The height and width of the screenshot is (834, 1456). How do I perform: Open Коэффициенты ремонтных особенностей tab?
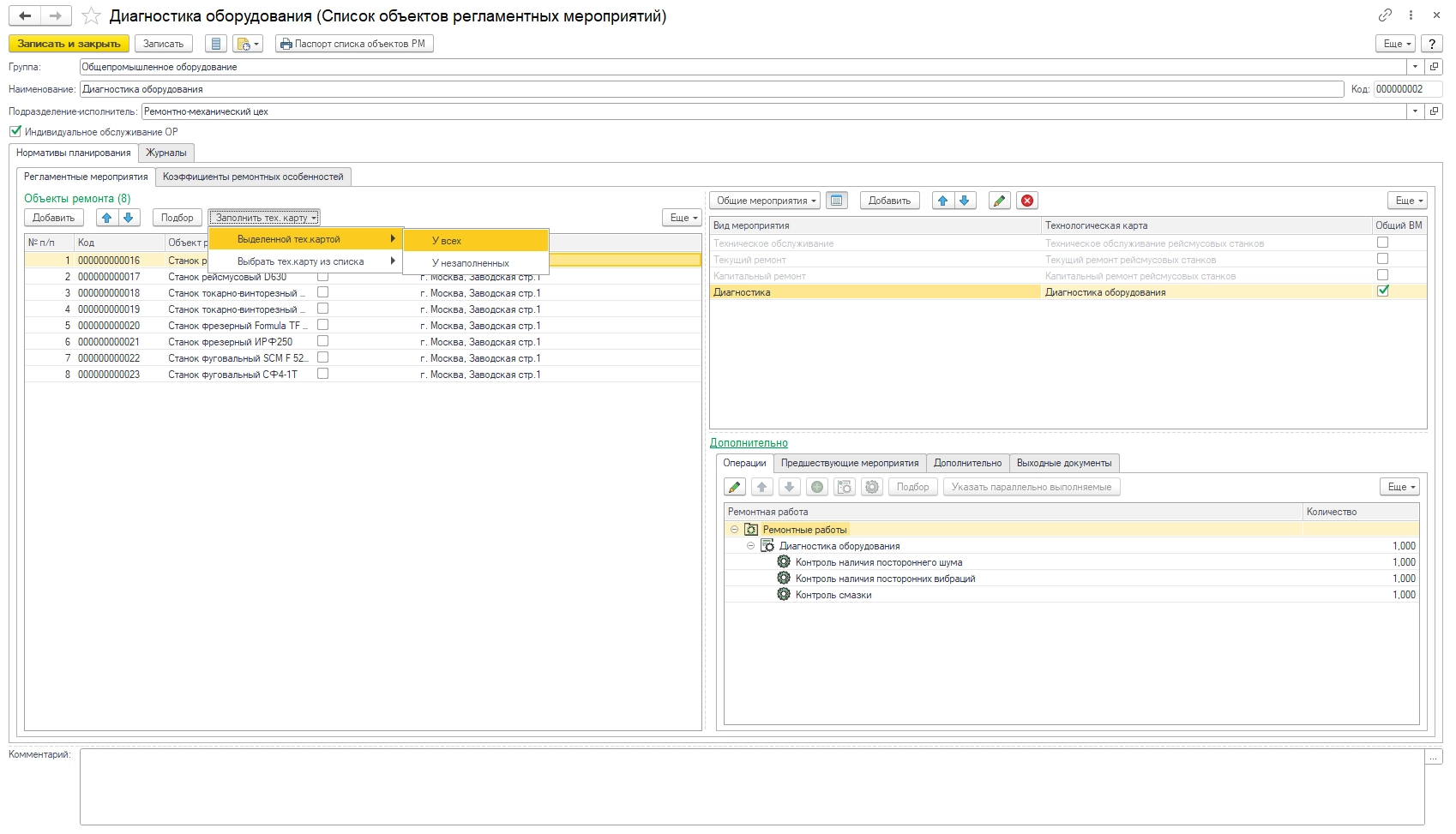point(253,177)
